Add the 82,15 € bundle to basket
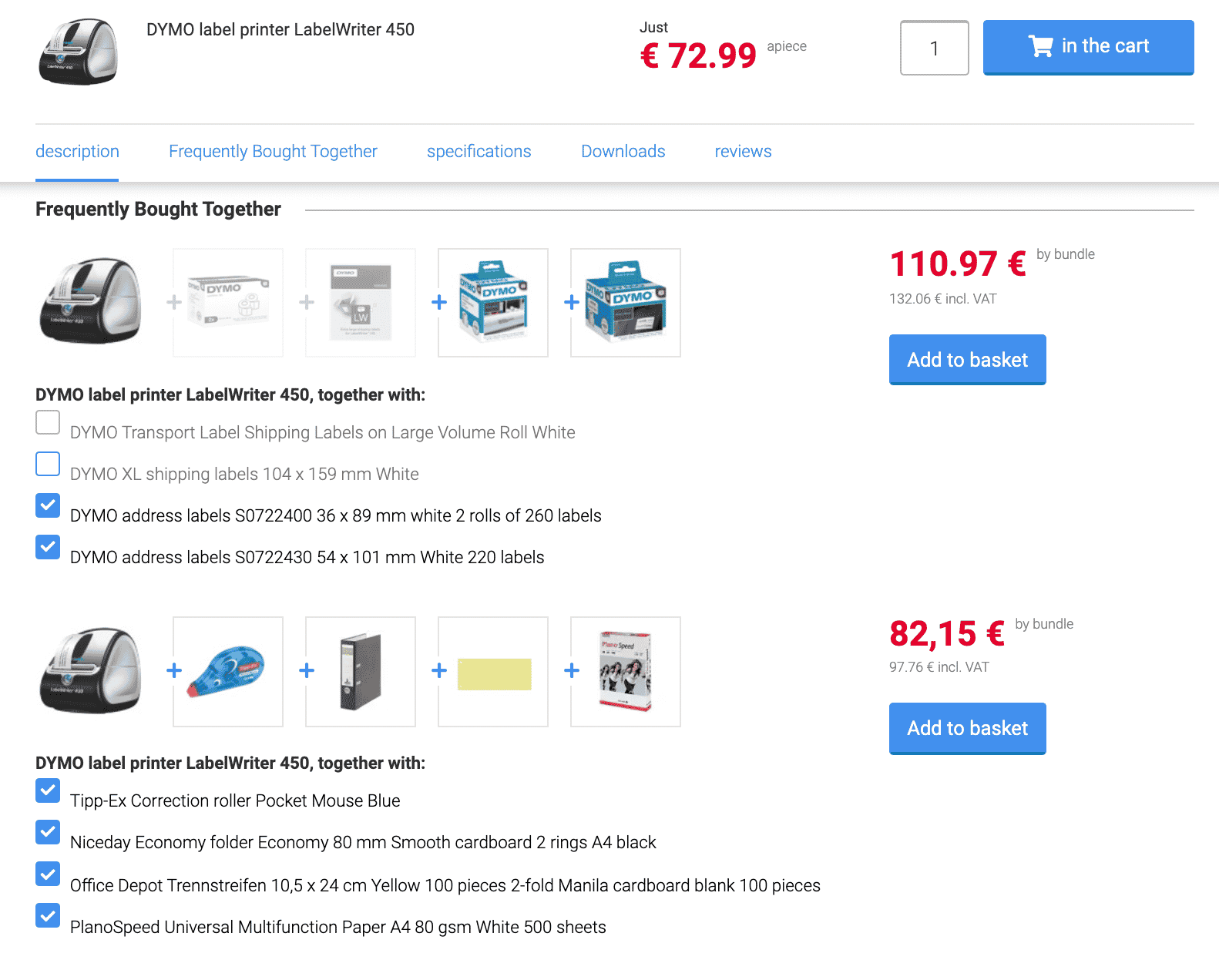1219x980 pixels. coord(967,728)
